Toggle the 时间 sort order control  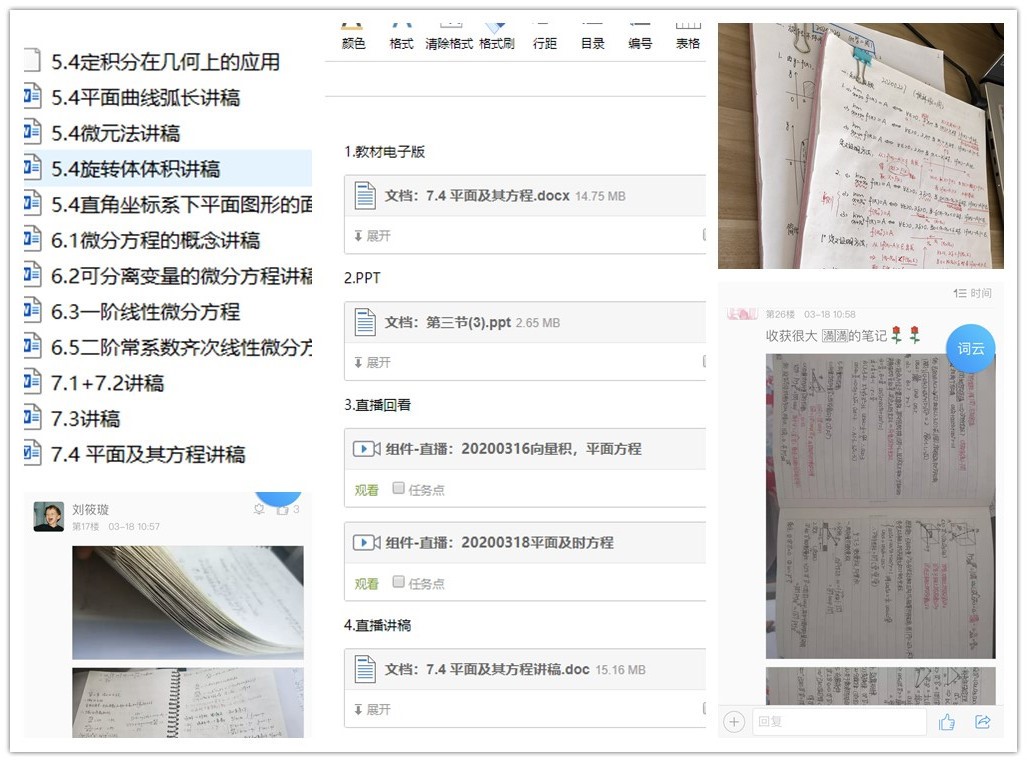pyautogui.click(x=972, y=293)
